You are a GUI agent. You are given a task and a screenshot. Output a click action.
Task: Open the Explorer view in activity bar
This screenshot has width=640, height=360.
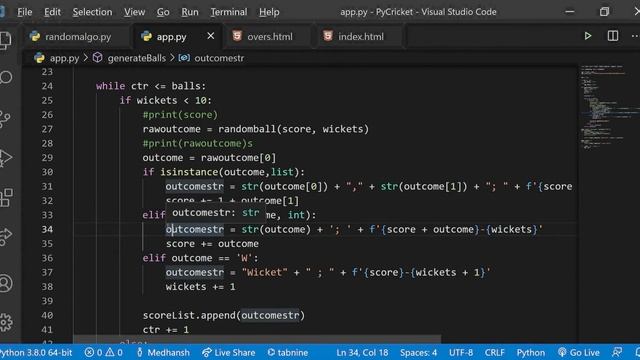(x=5, y=40)
